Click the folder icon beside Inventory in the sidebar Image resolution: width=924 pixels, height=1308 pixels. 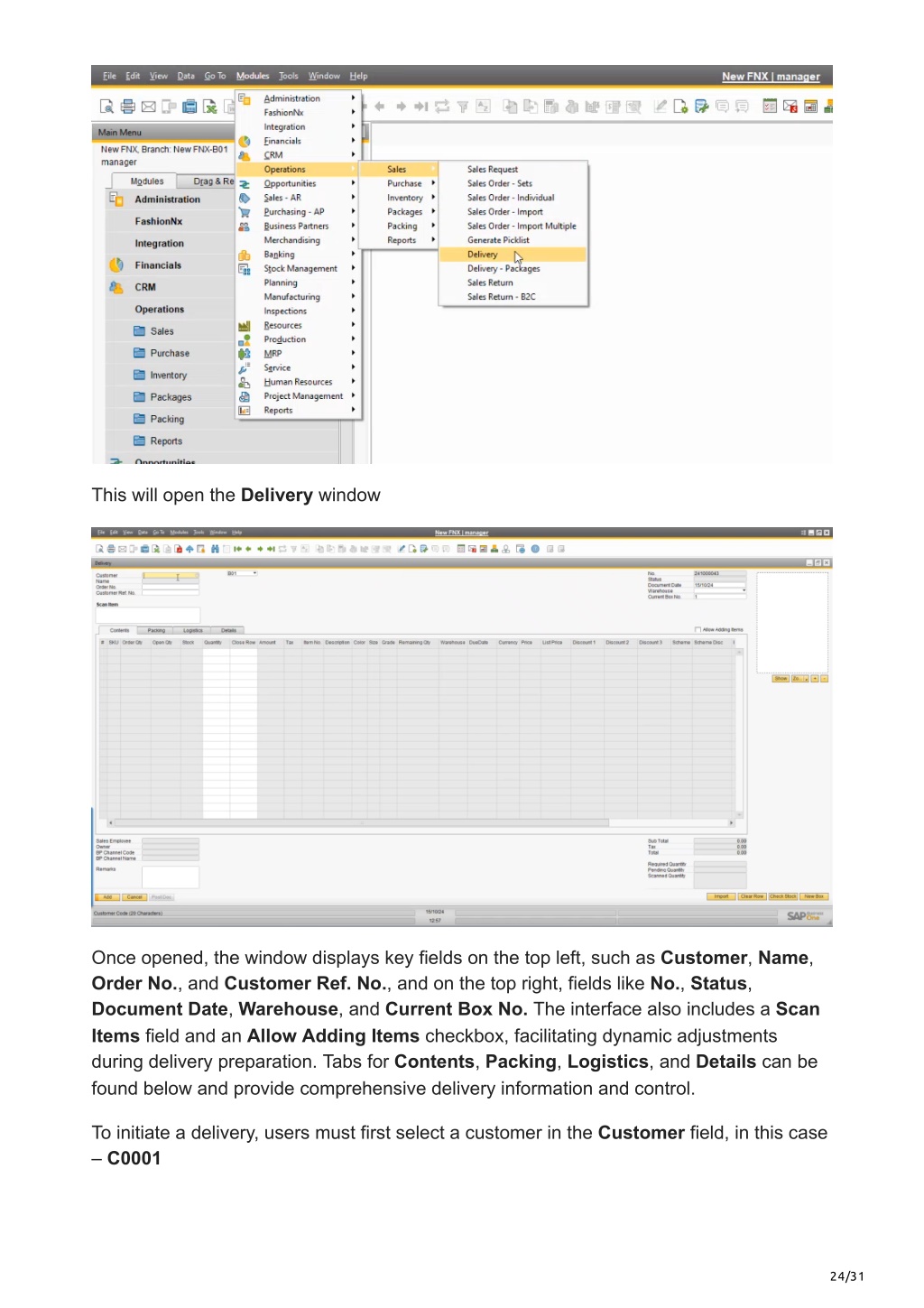(x=140, y=376)
